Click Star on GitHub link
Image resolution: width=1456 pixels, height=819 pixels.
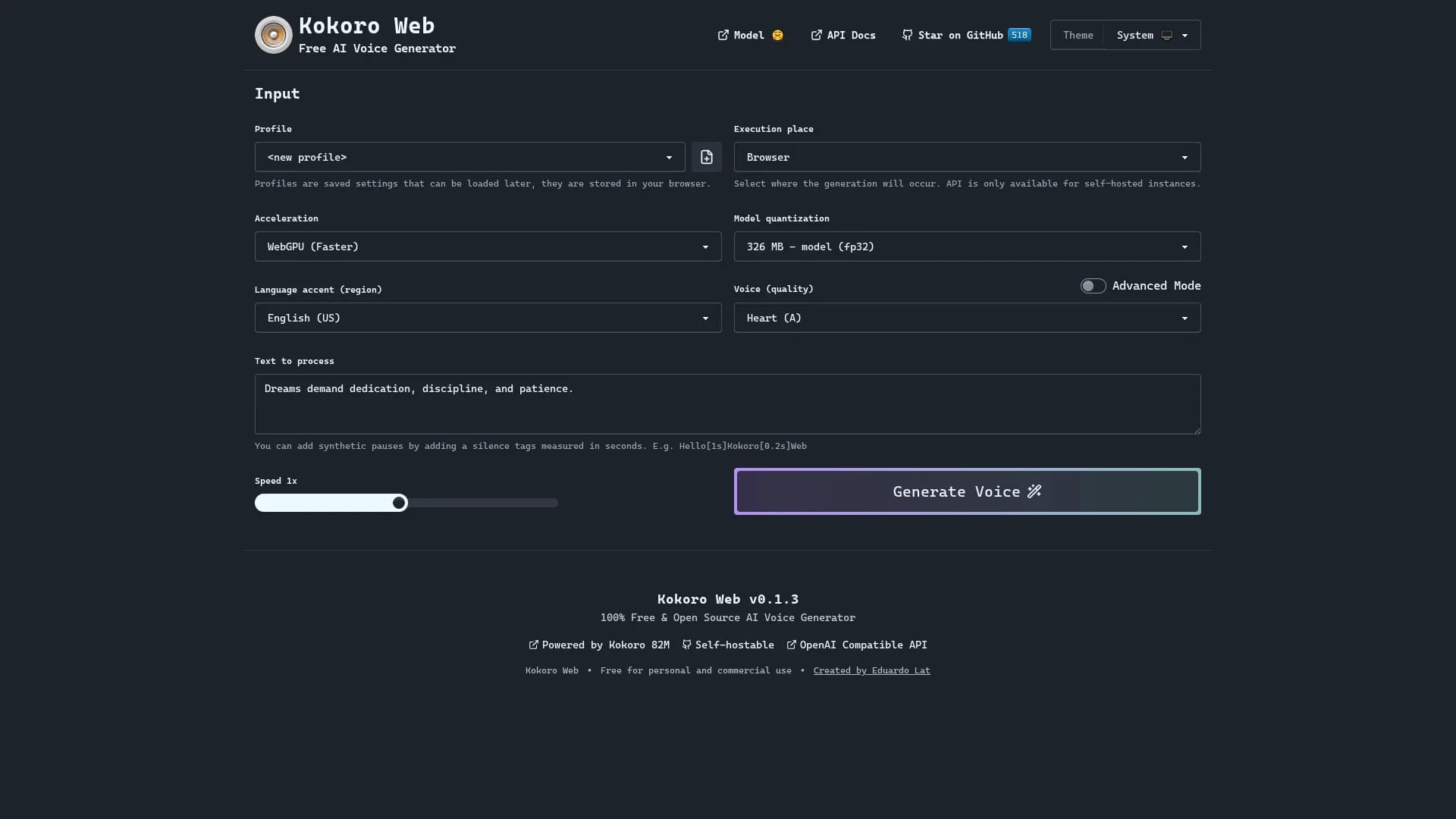pyautogui.click(x=965, y=35)
